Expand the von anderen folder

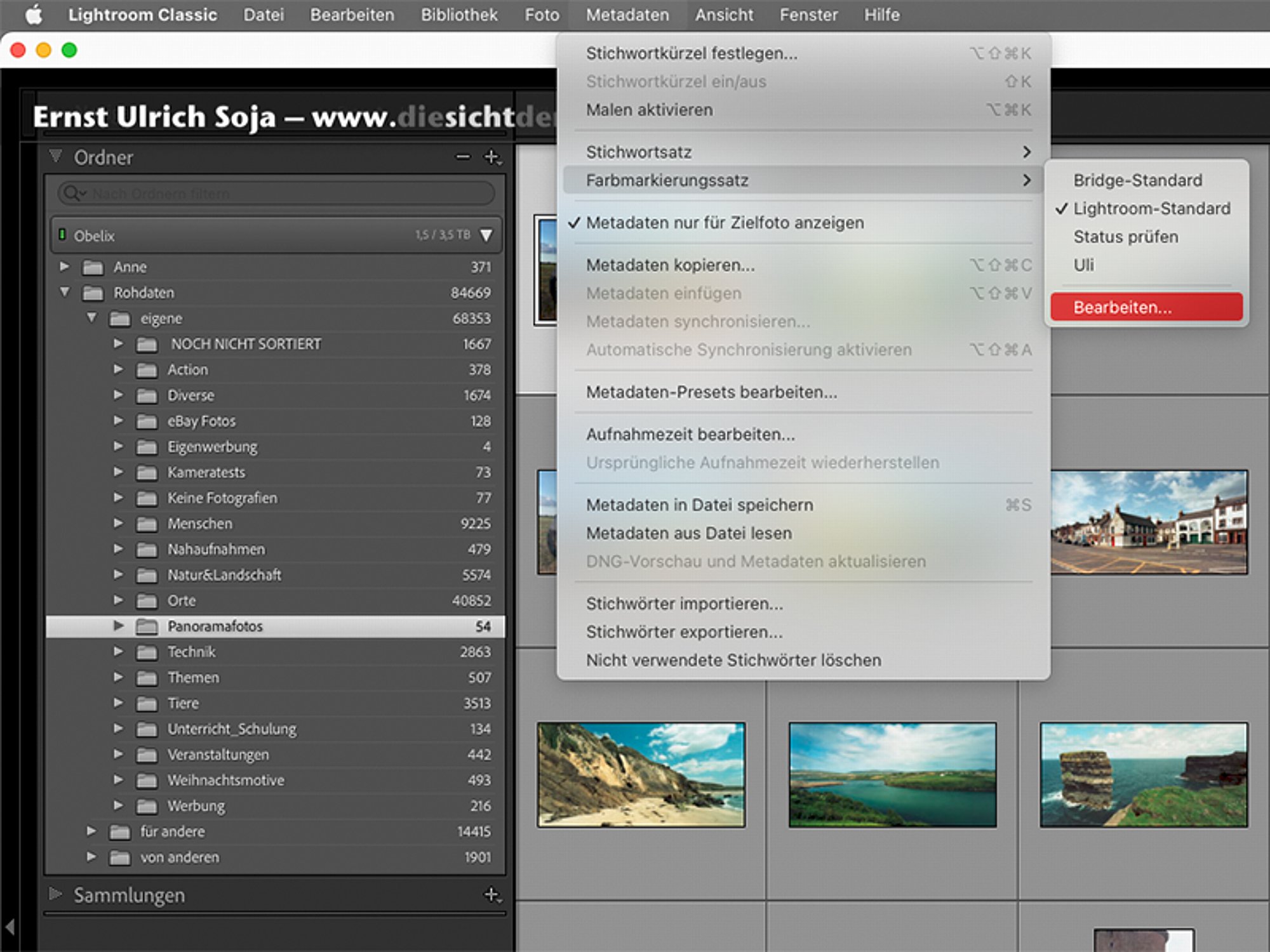[91, 857]
